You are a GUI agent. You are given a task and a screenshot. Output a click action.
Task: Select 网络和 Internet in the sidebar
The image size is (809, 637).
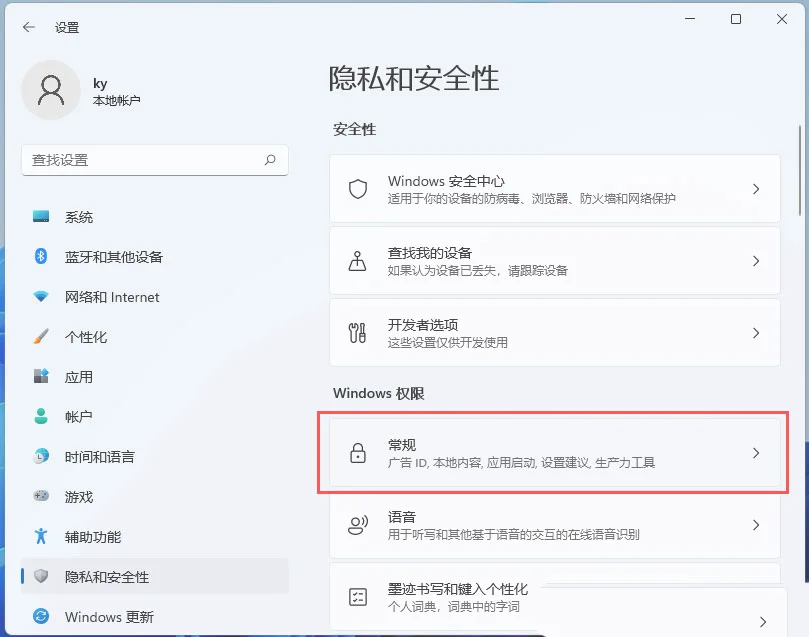coord(112,297)
